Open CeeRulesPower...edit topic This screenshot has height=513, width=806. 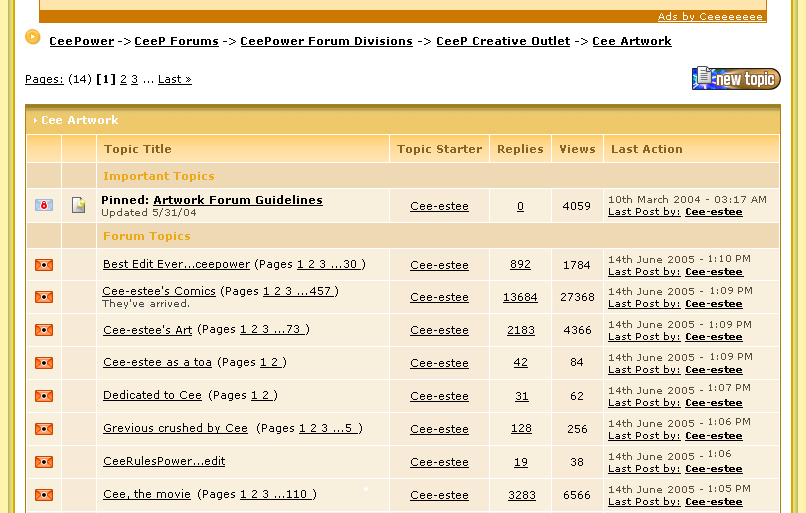tap(164, 461)
